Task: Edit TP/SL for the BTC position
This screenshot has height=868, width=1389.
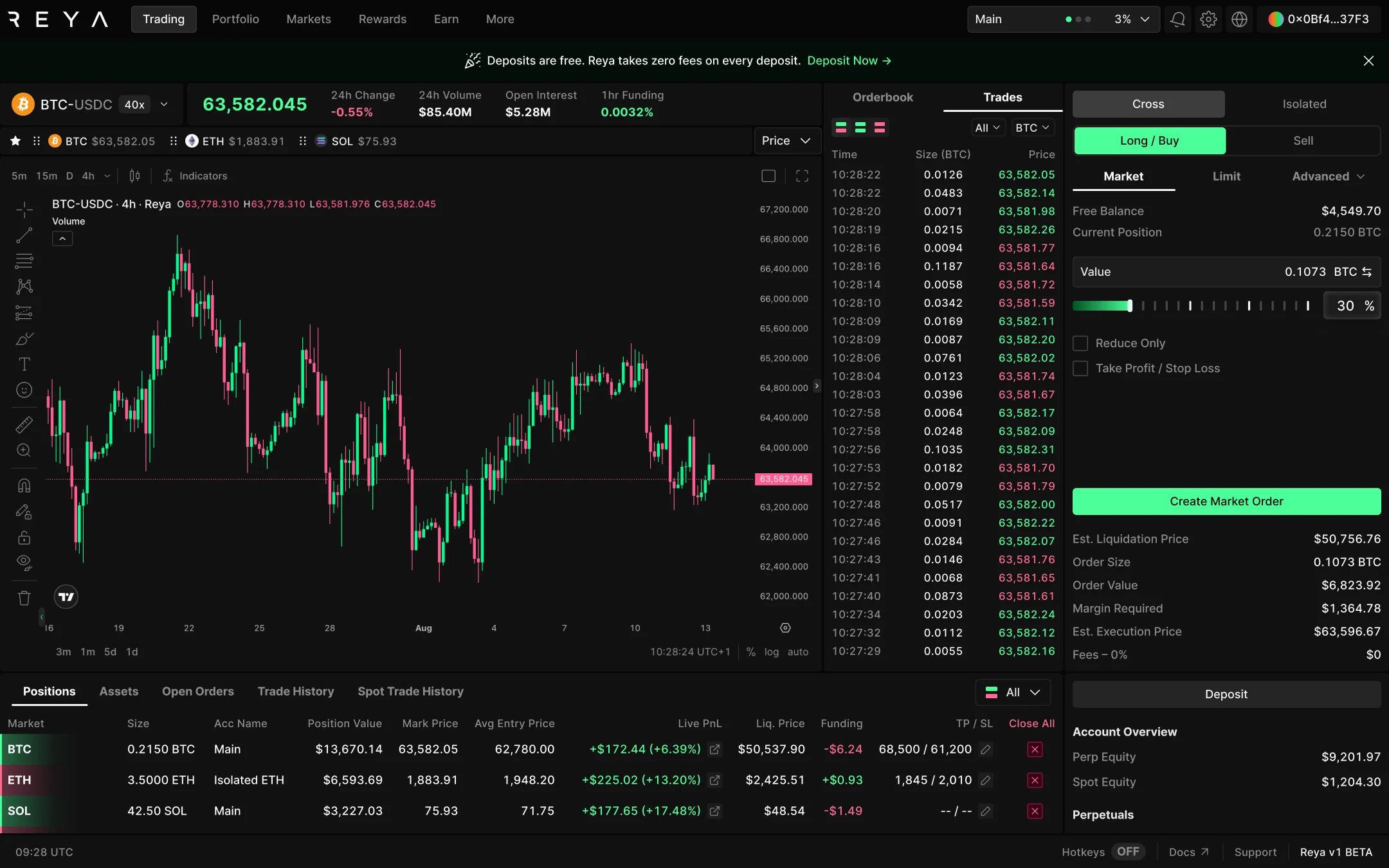Action: pos(985,749)
